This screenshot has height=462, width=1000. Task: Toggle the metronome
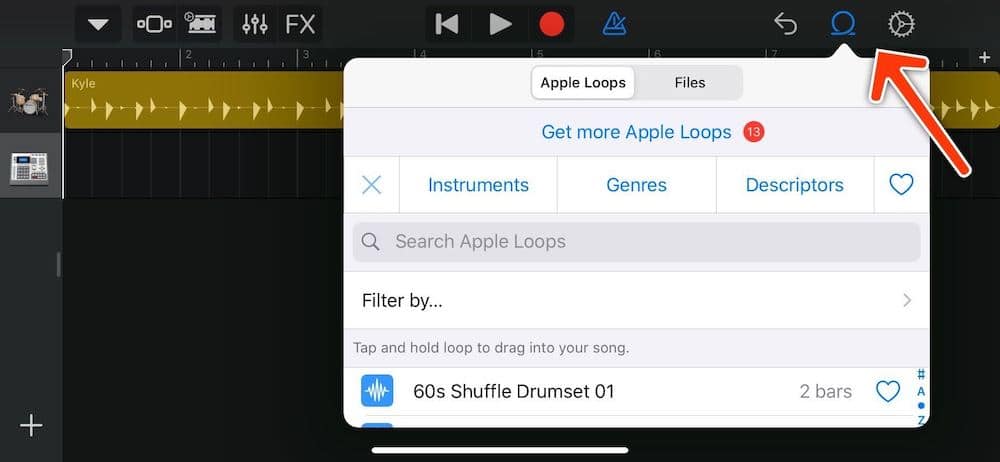(615, 24)
